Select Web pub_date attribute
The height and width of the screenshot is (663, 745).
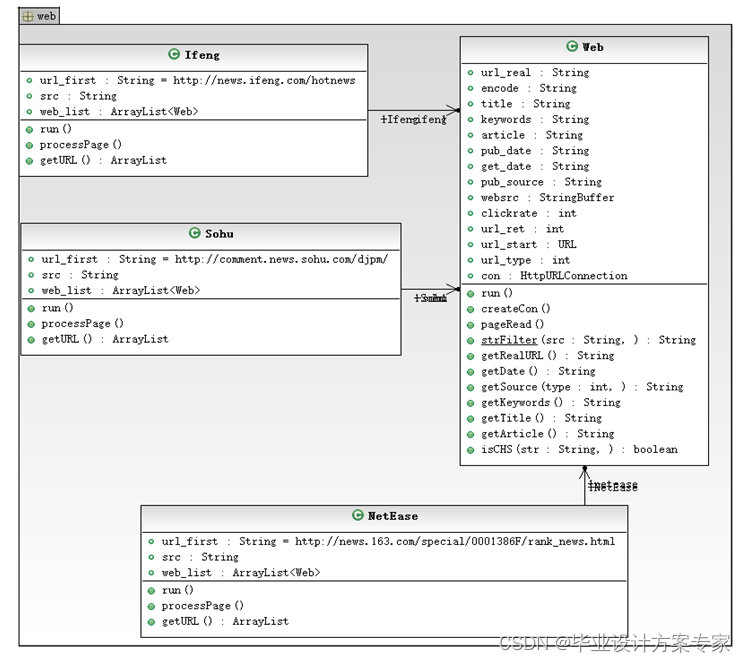coord(535,151)
